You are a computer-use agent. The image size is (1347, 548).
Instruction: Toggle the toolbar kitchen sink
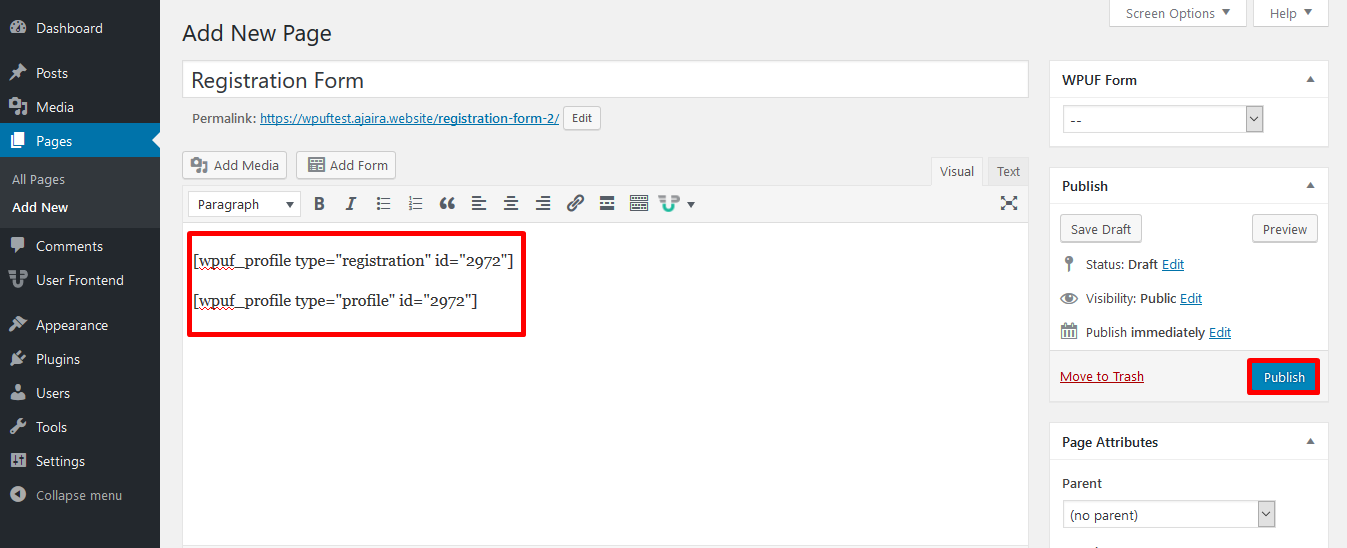tap(639, 204)
